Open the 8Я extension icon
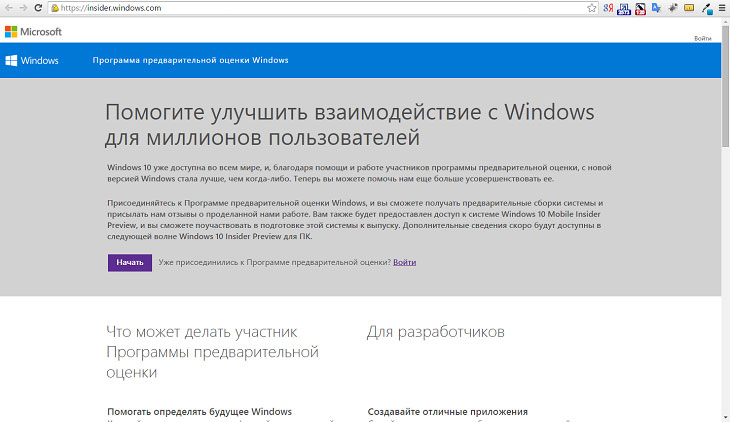This screenshot has width=730, height=422. tap(608, 8)
